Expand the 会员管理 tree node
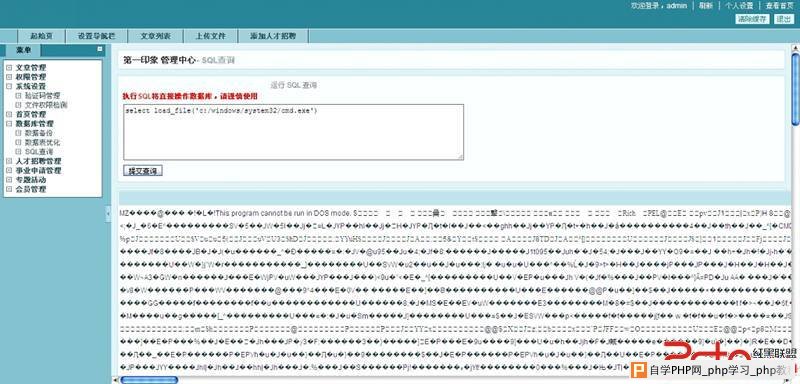Screen dimensions: 800x384 [x=9, y=189]
